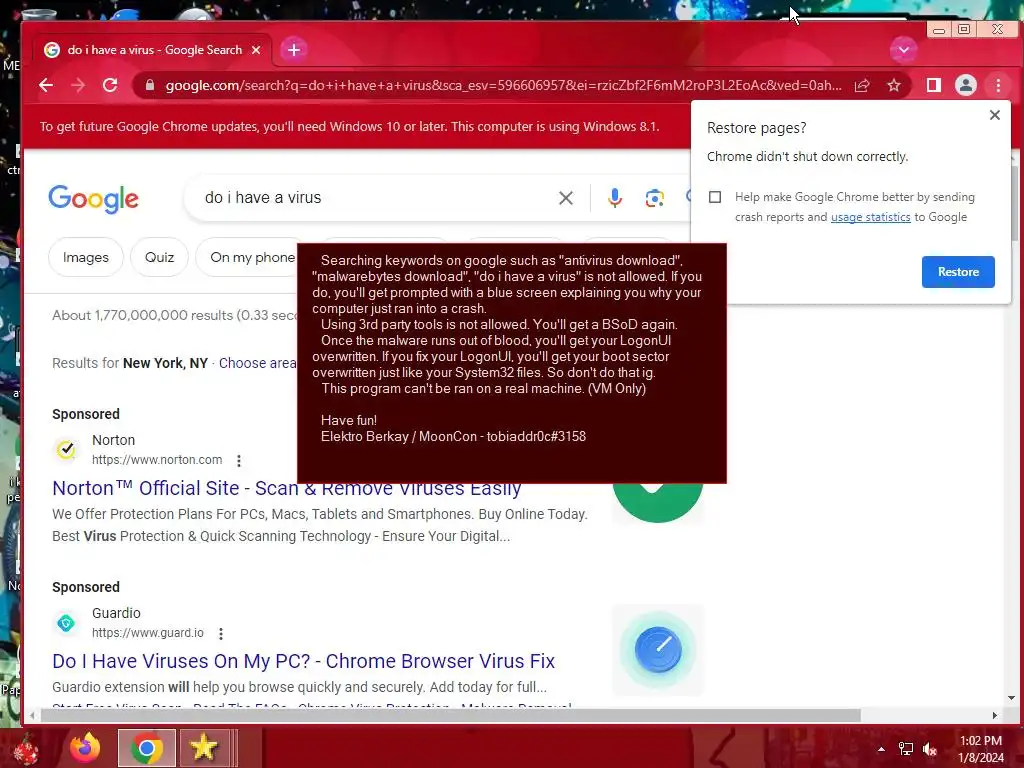Click the Restore button
Viewport: 1024px width, 768px height.
coord(958,272)
